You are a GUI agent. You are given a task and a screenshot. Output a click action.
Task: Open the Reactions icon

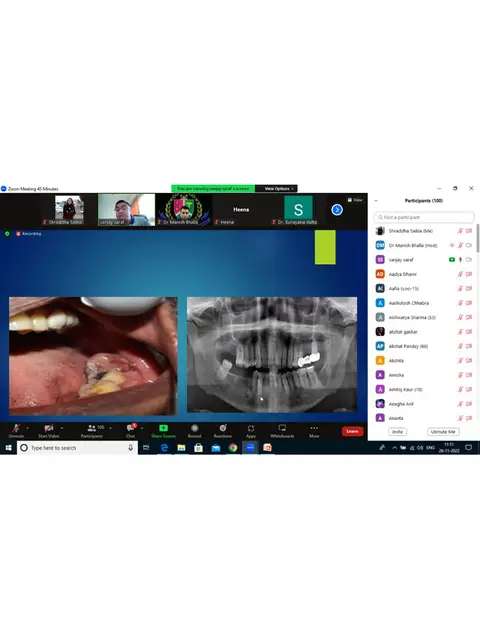click(x=222, y=431)
